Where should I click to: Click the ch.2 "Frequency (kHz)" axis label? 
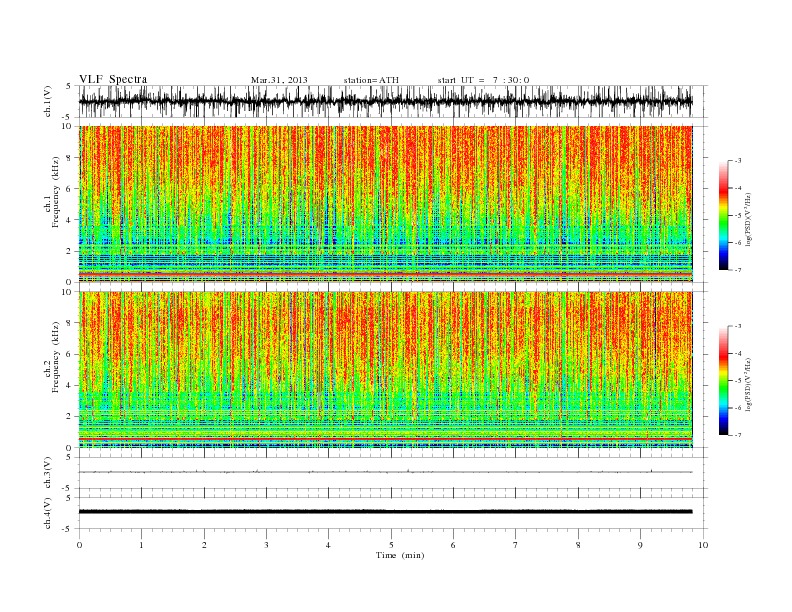pos(56,357)
